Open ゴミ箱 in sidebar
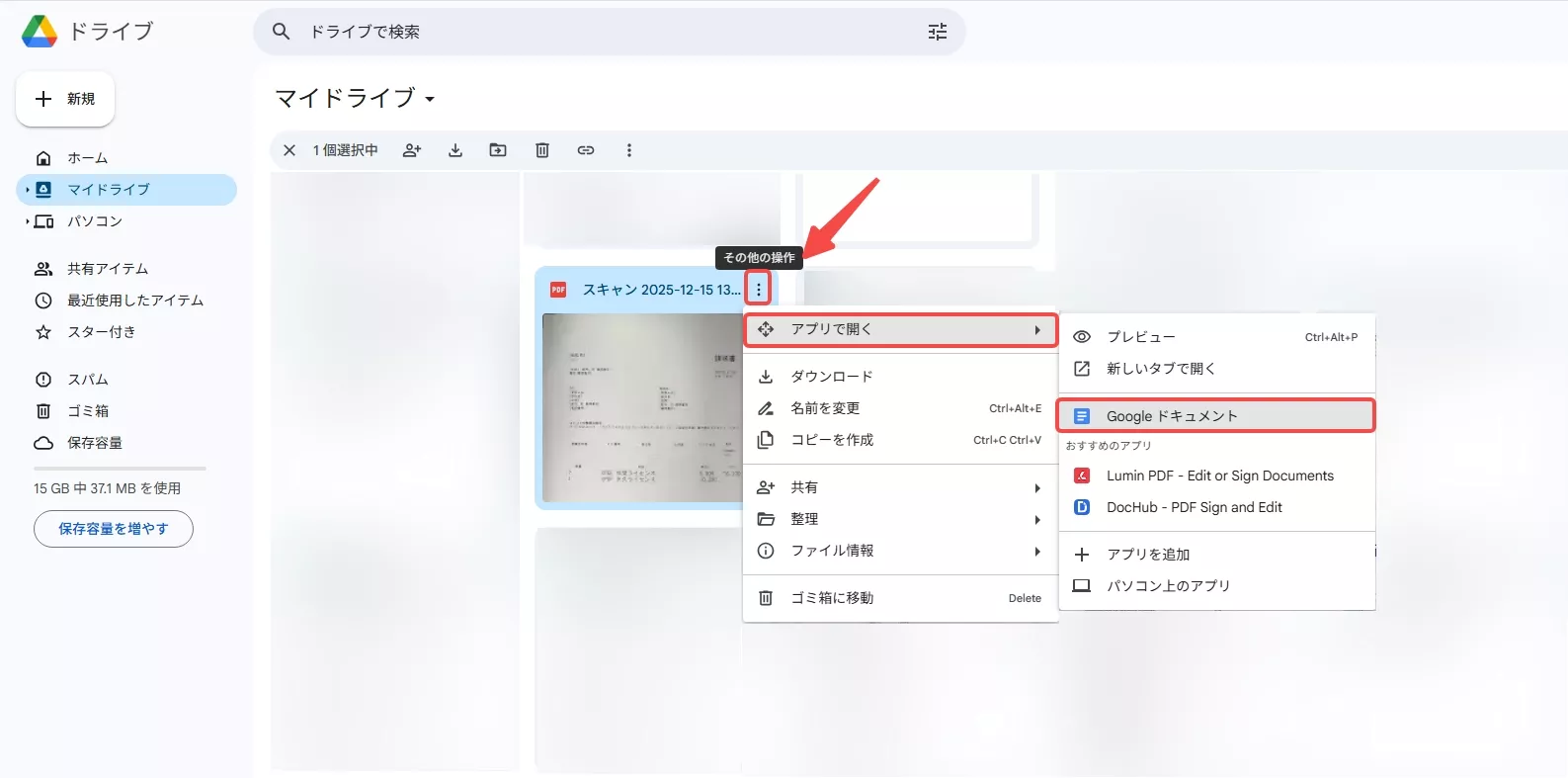Image resolution: width=1568 pixels, height=778 pixels. point(126,411)
